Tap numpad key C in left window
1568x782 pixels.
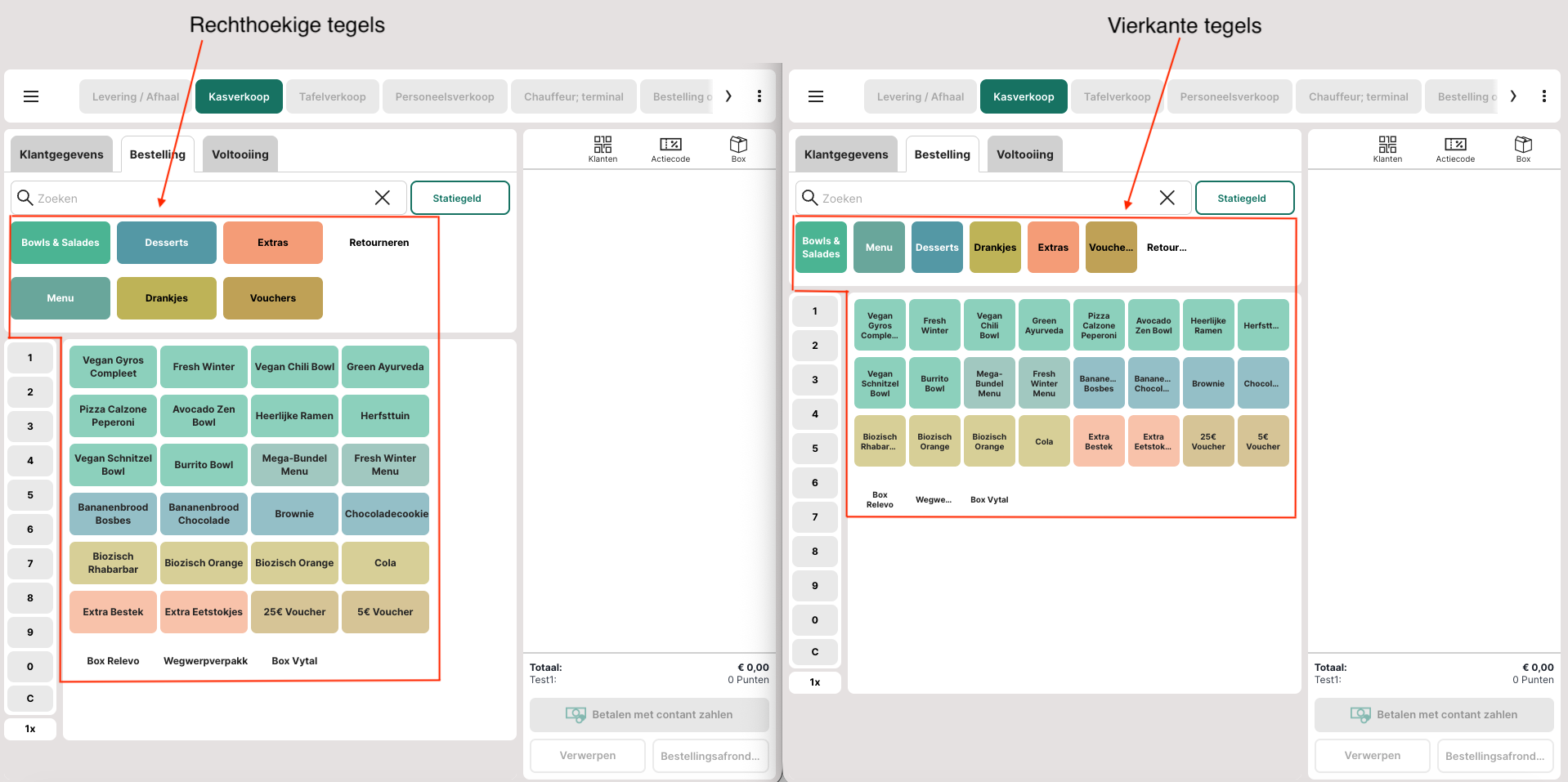[30, 699]
